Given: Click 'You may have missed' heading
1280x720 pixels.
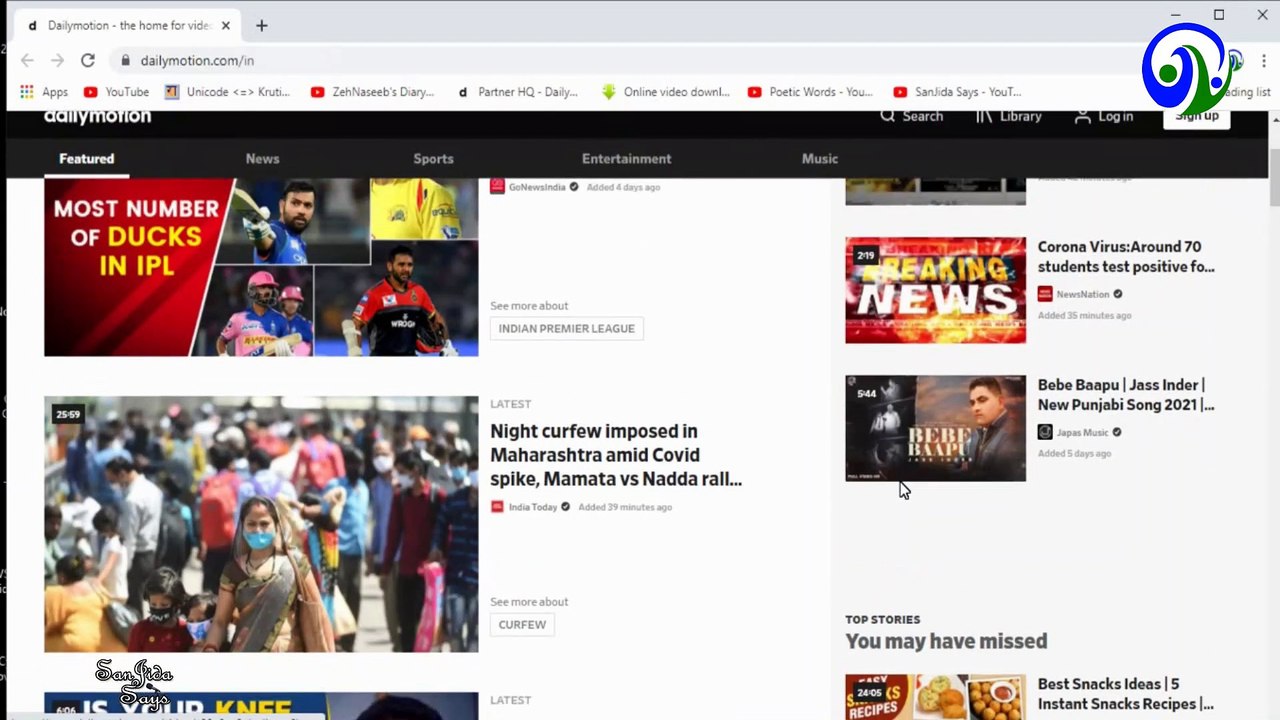Looking at the screenshot, I should (x=946, y=641).
